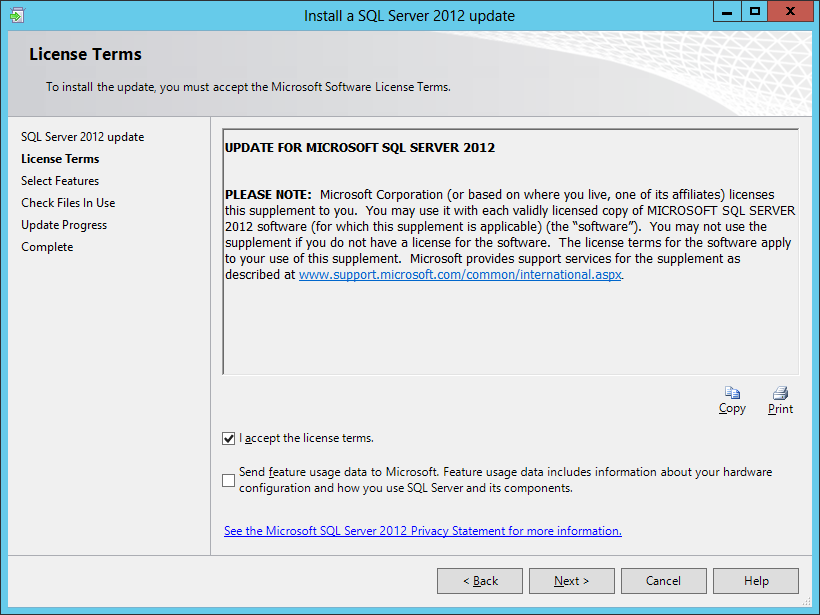Enable sending feature usage data to Microsoft
Screen dimensions: 820x615
pos(229,480)
